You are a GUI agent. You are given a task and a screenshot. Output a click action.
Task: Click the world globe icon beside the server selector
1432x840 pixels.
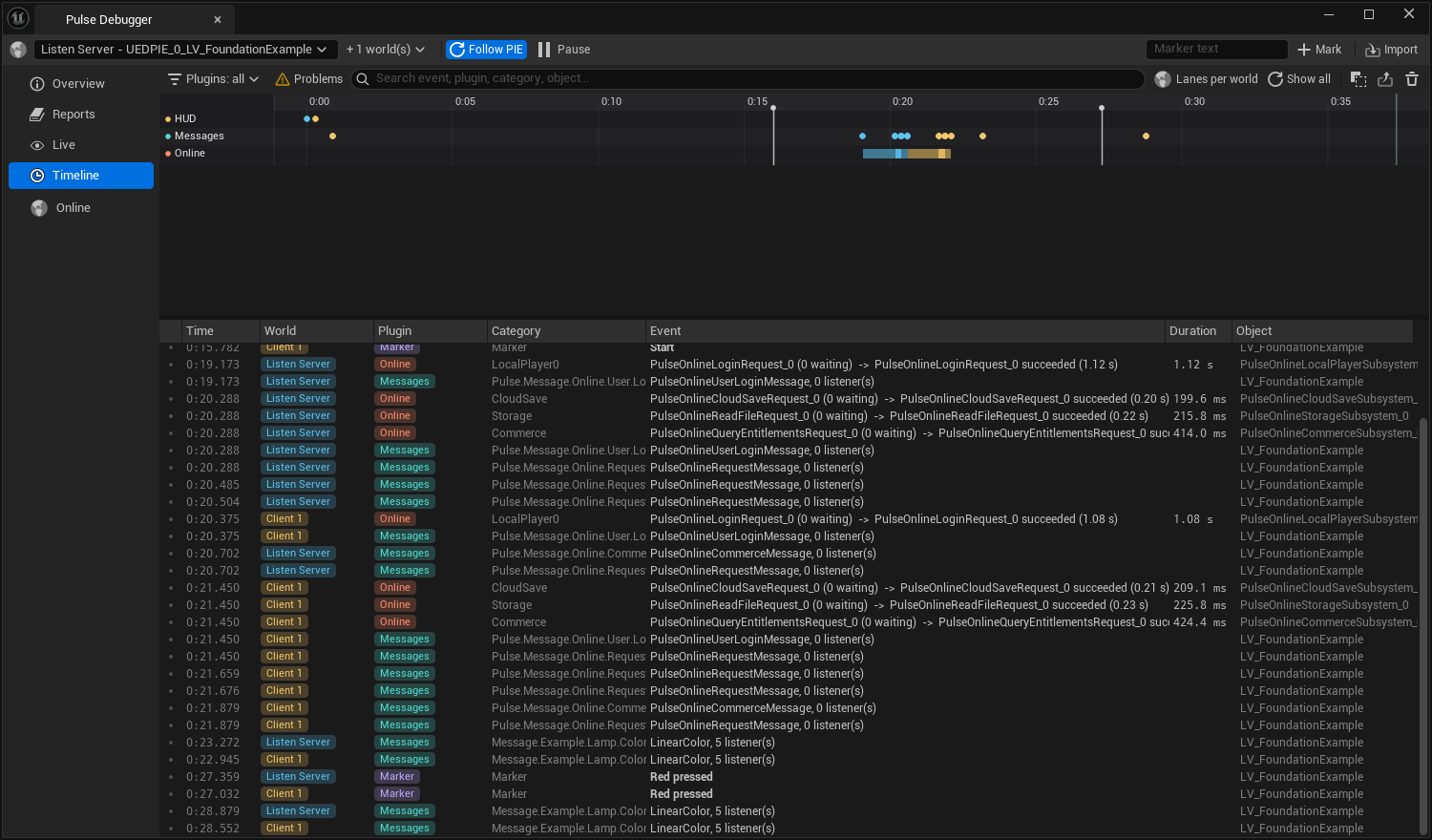point(18,50)
